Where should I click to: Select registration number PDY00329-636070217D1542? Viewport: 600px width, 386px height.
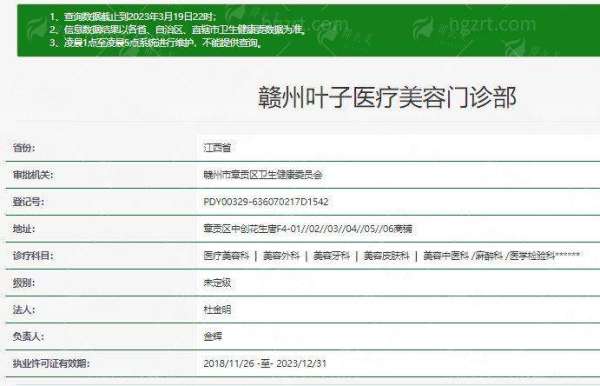[x=266, y=202]
